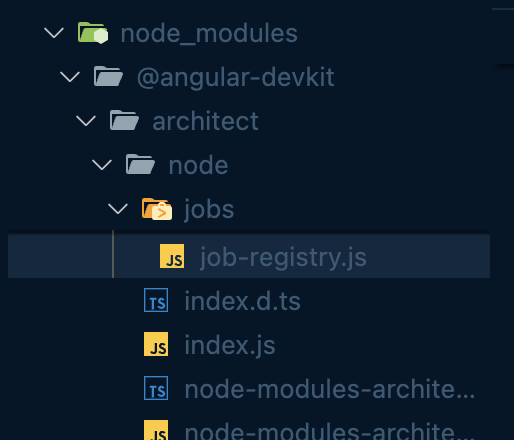
Task: Click the green node_modules folder icon
Action: coord(93,33)
